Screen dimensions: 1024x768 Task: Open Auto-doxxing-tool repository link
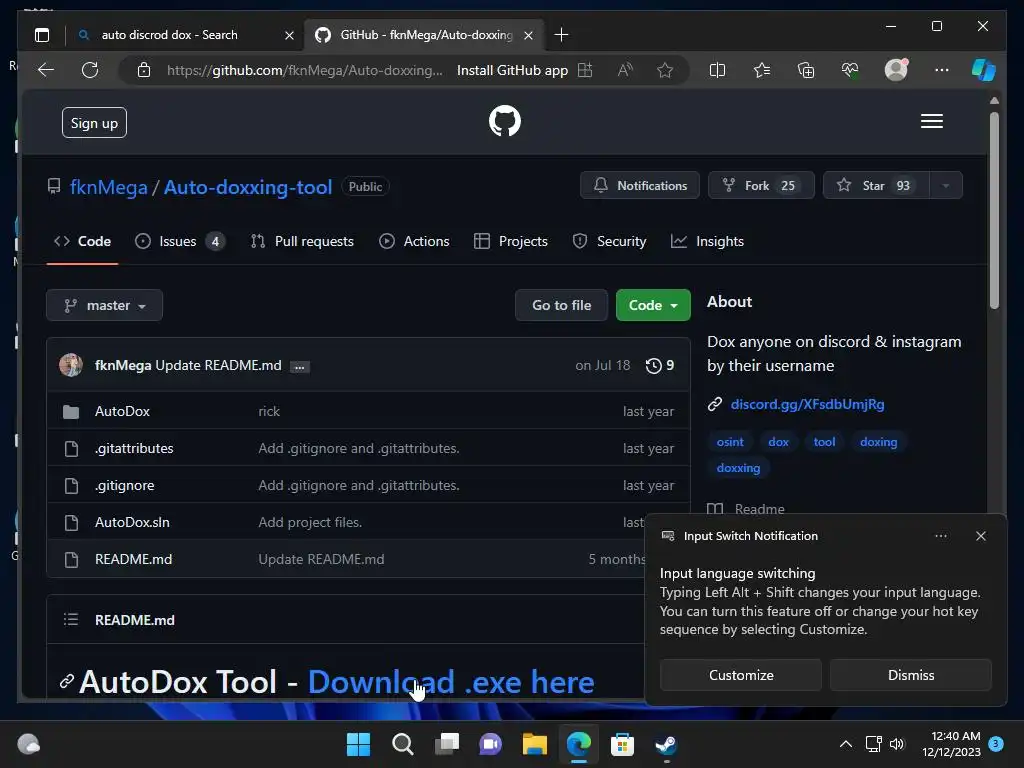[x=248, y=187]
